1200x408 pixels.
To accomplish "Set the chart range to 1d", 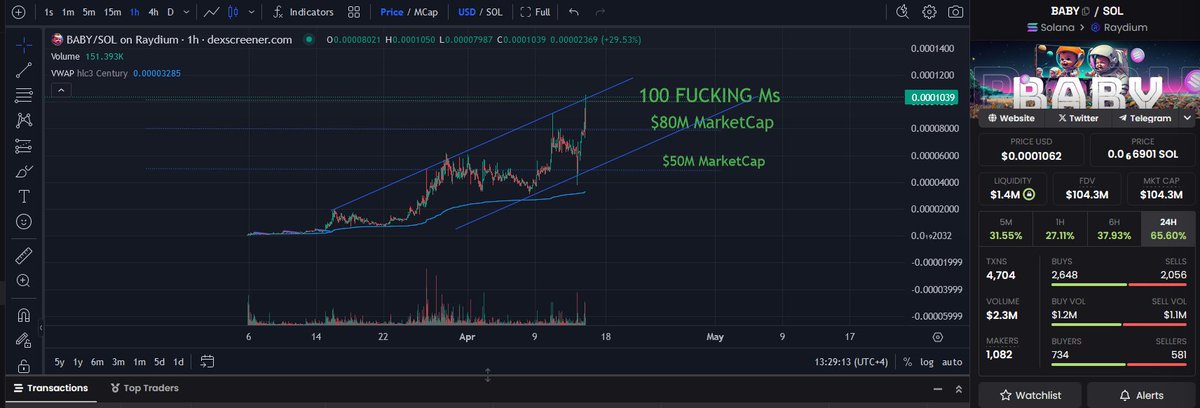I will point(178,362).
